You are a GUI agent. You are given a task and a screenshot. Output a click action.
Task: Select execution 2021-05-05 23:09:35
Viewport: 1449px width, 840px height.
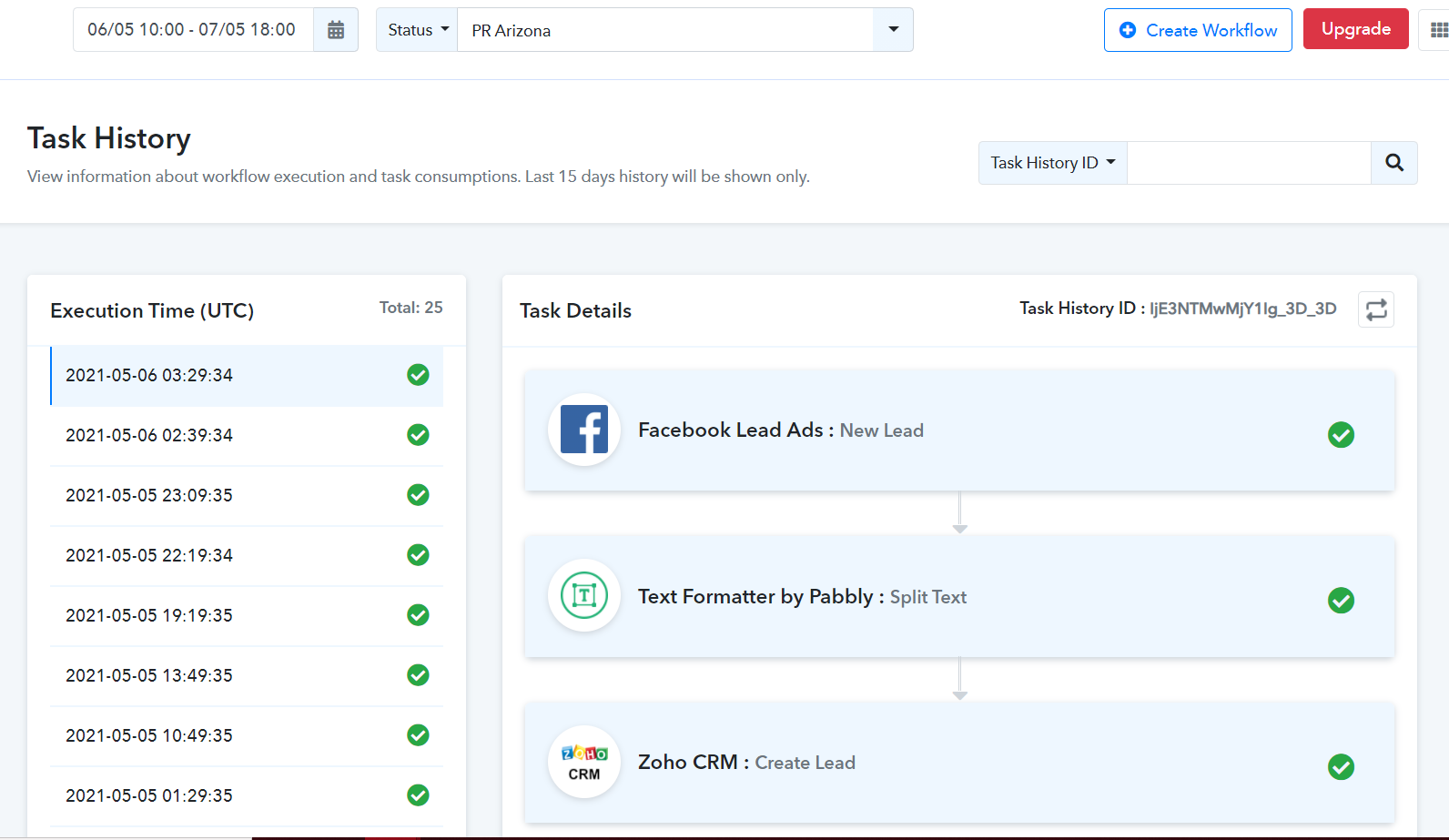(247, 495)
